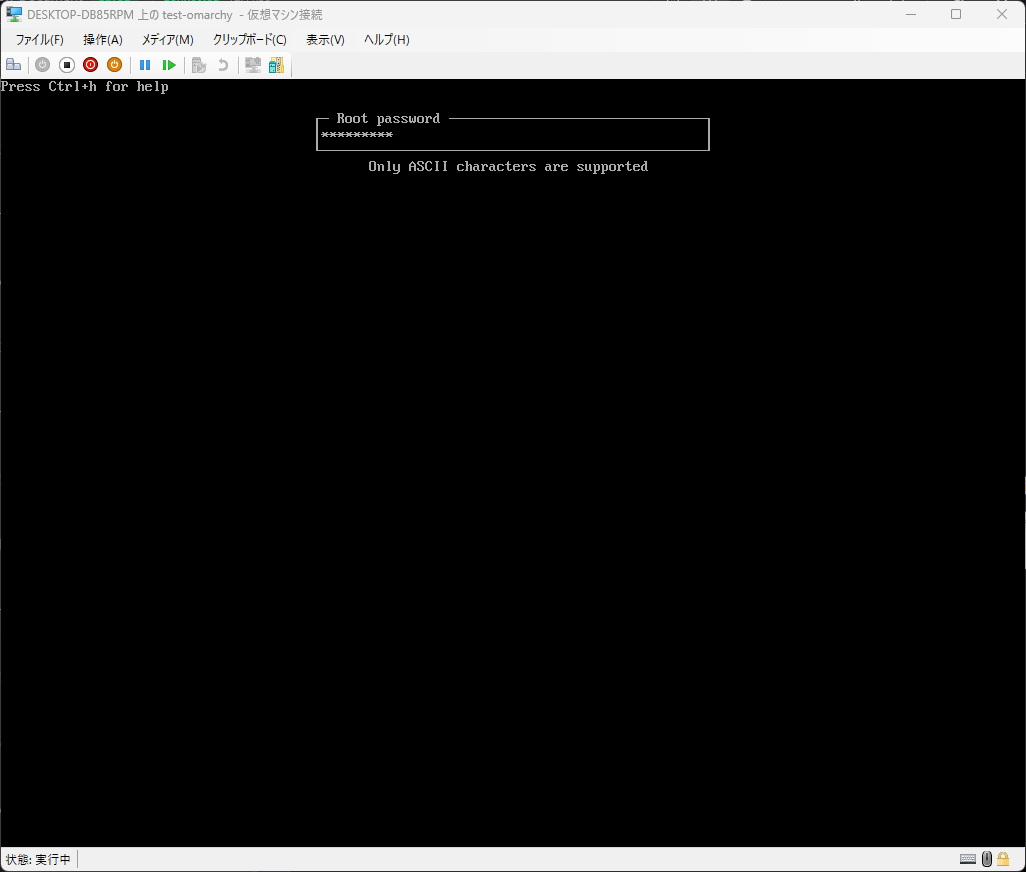Close the virtual machine connection window
1026x872 pixels.
coord(1002,14)
